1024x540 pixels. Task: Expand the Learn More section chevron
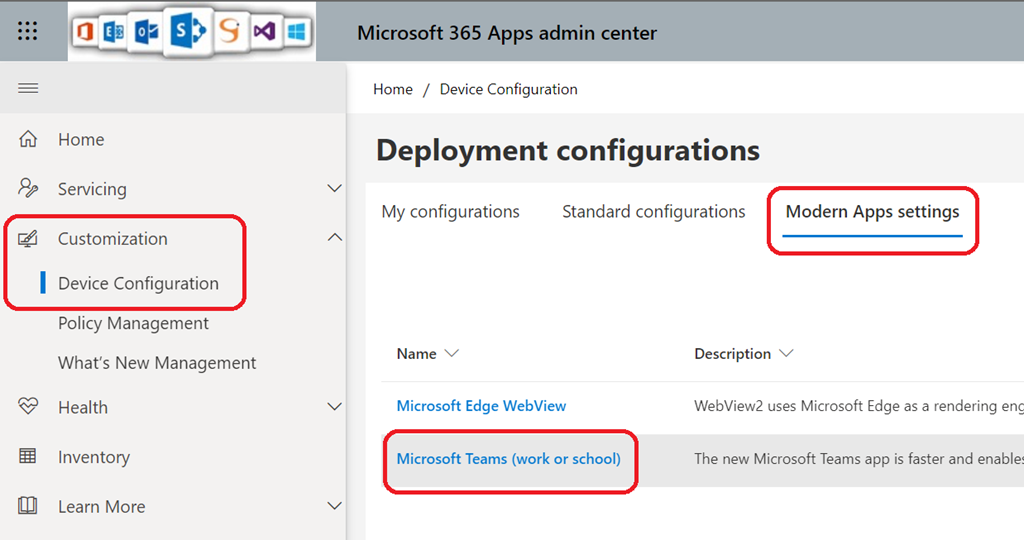(335, 507)
